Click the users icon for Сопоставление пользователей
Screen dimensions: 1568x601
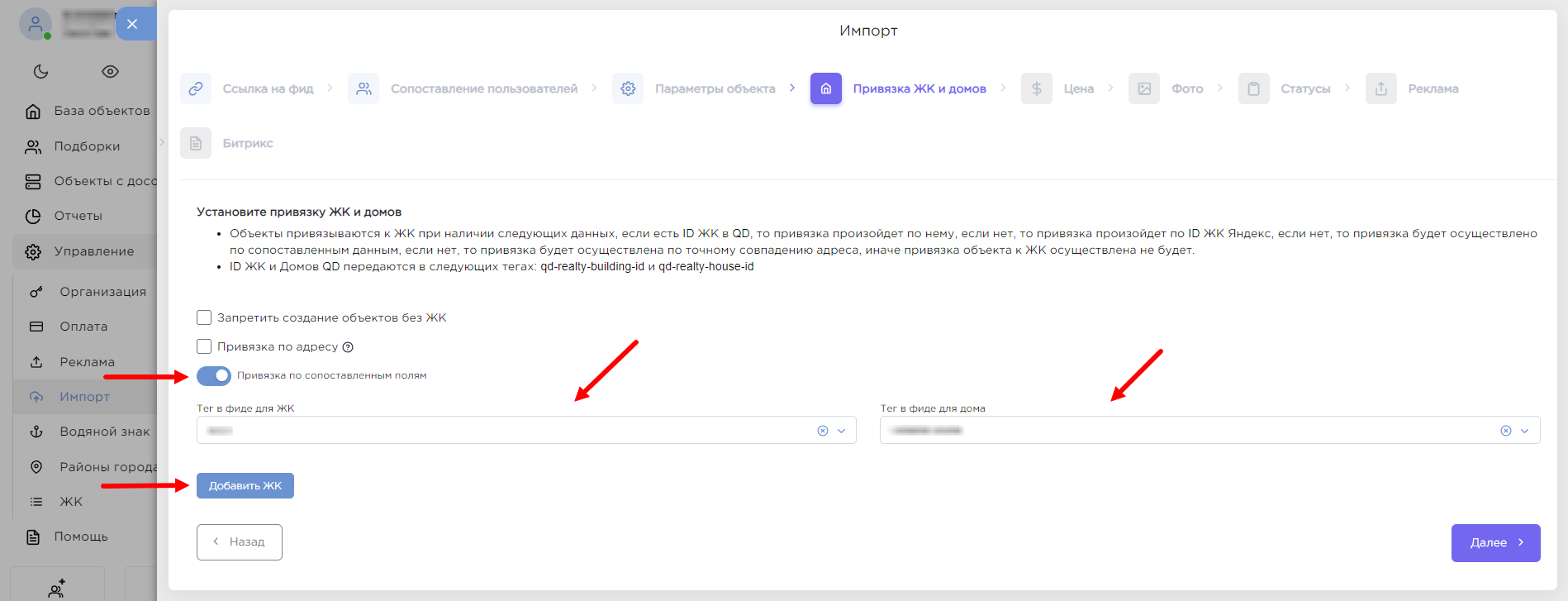click(363, 88)
